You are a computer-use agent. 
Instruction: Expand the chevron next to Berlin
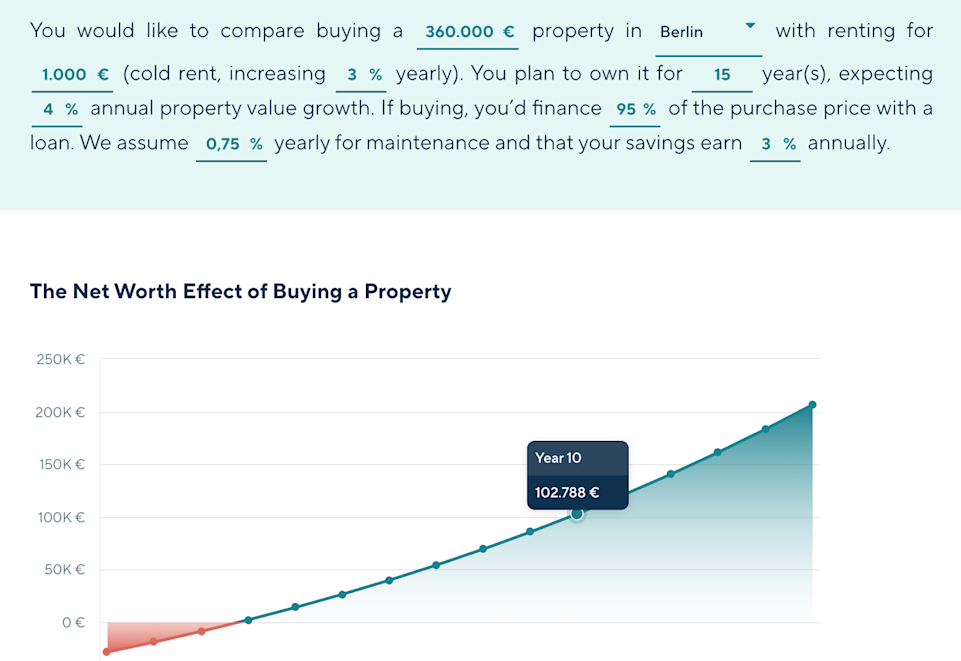coord(748,25)
